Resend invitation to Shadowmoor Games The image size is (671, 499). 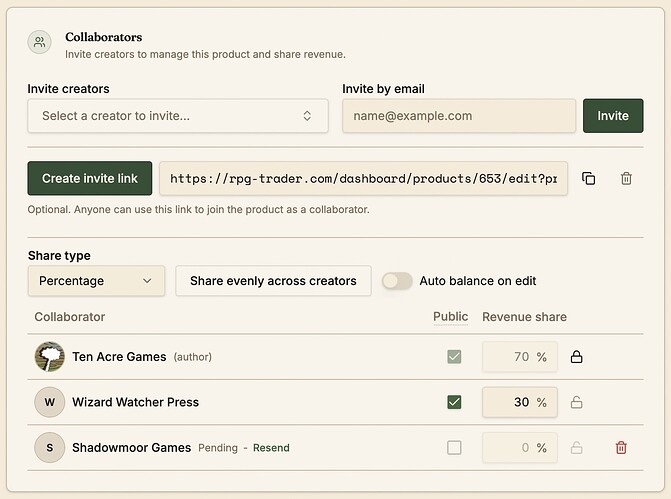(x=271, y=448)
